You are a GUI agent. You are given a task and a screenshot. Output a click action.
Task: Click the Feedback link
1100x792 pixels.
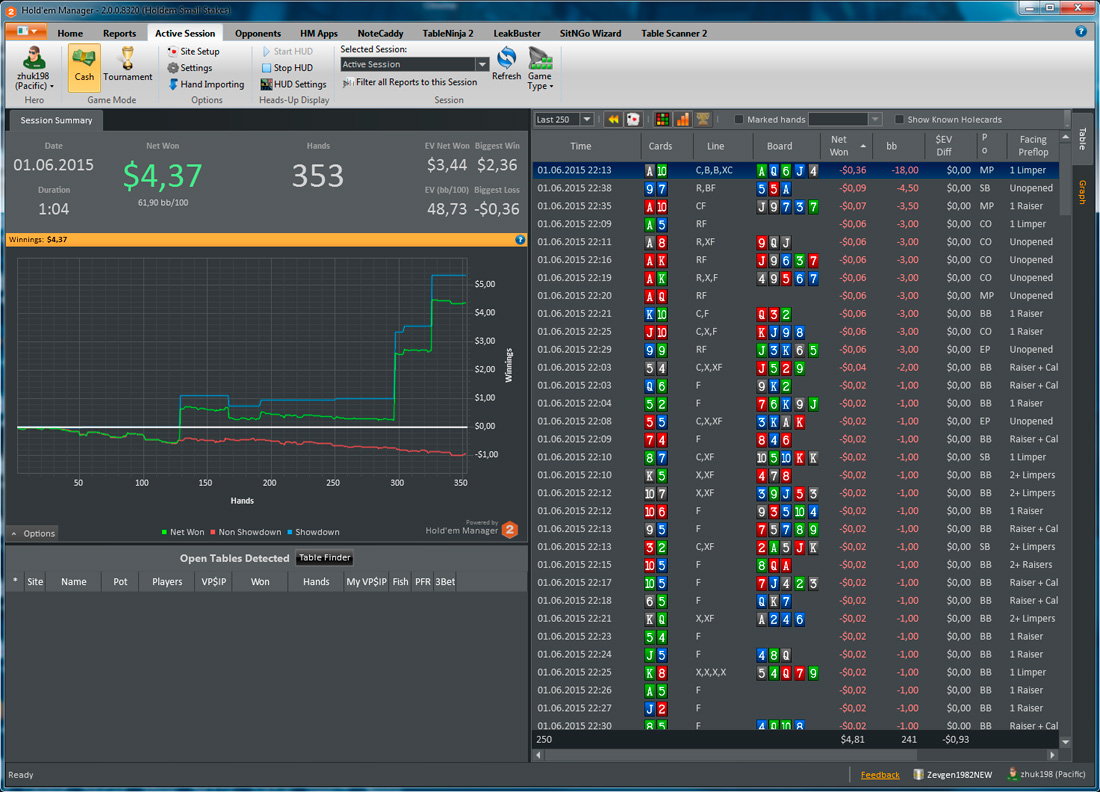880,774
